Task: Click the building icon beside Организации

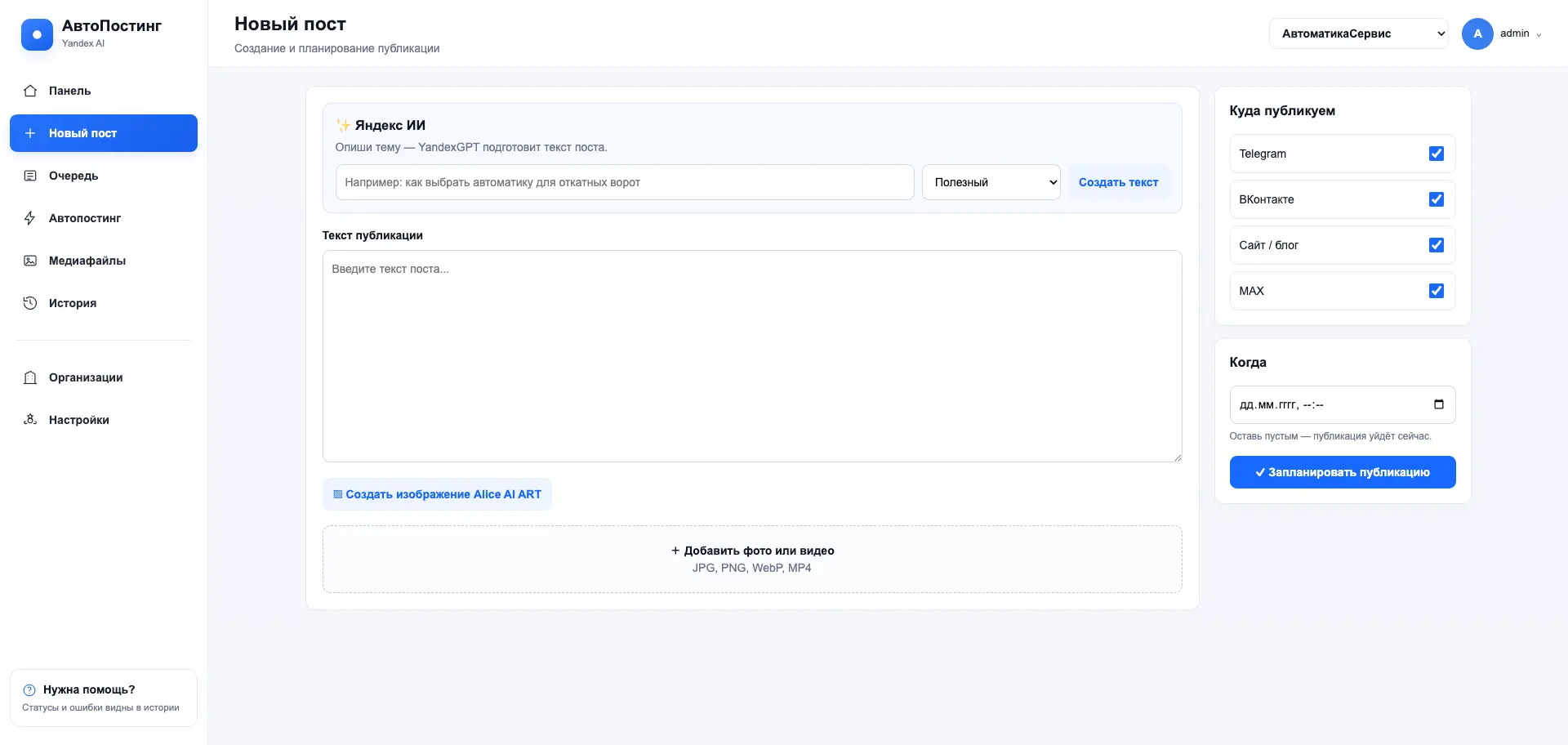Action: [30, 377]
